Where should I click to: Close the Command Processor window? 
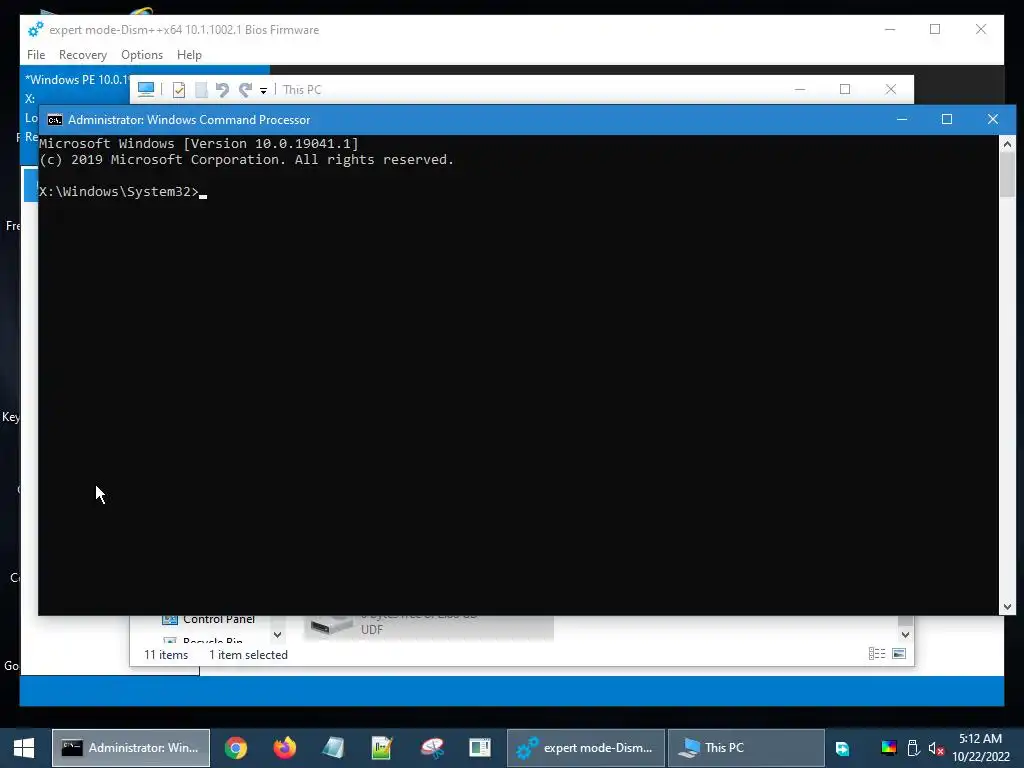(993, 120)
